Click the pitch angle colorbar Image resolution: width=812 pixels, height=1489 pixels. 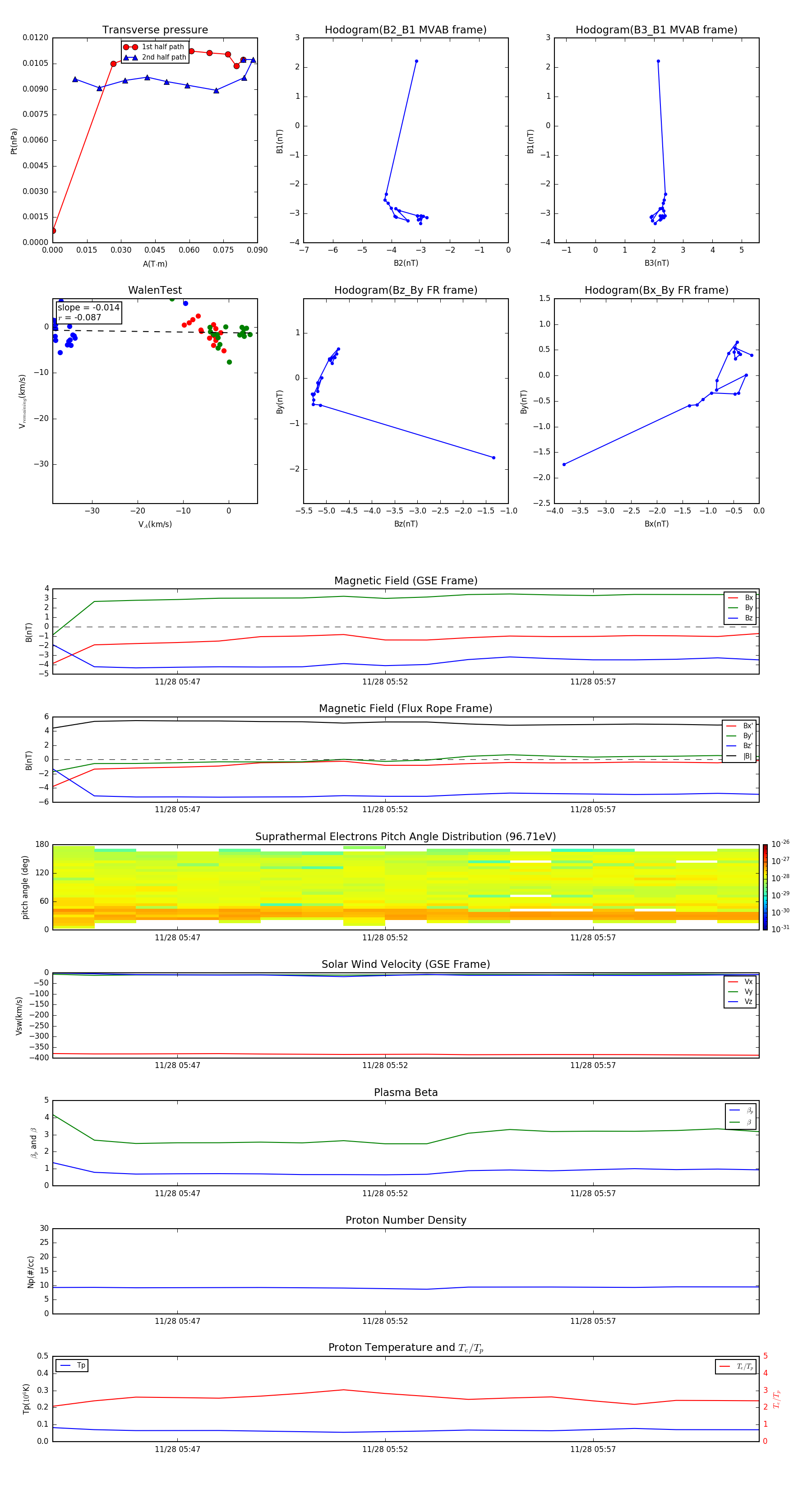(765, 887)
